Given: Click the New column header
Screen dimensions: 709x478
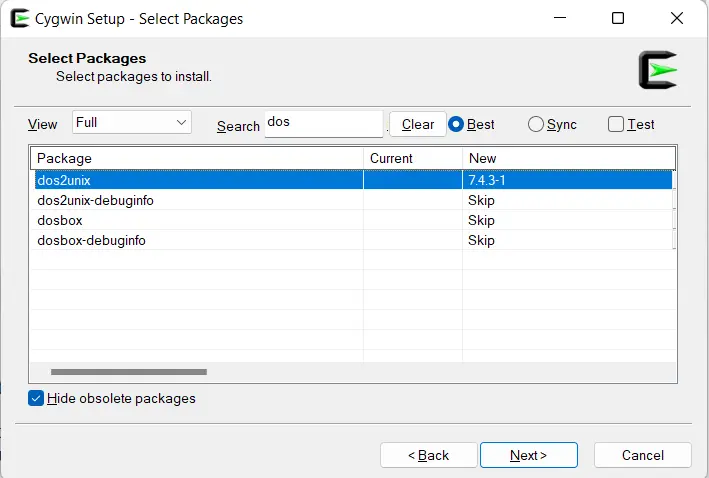Looking at the screenshot, I should tap(569, 158).
